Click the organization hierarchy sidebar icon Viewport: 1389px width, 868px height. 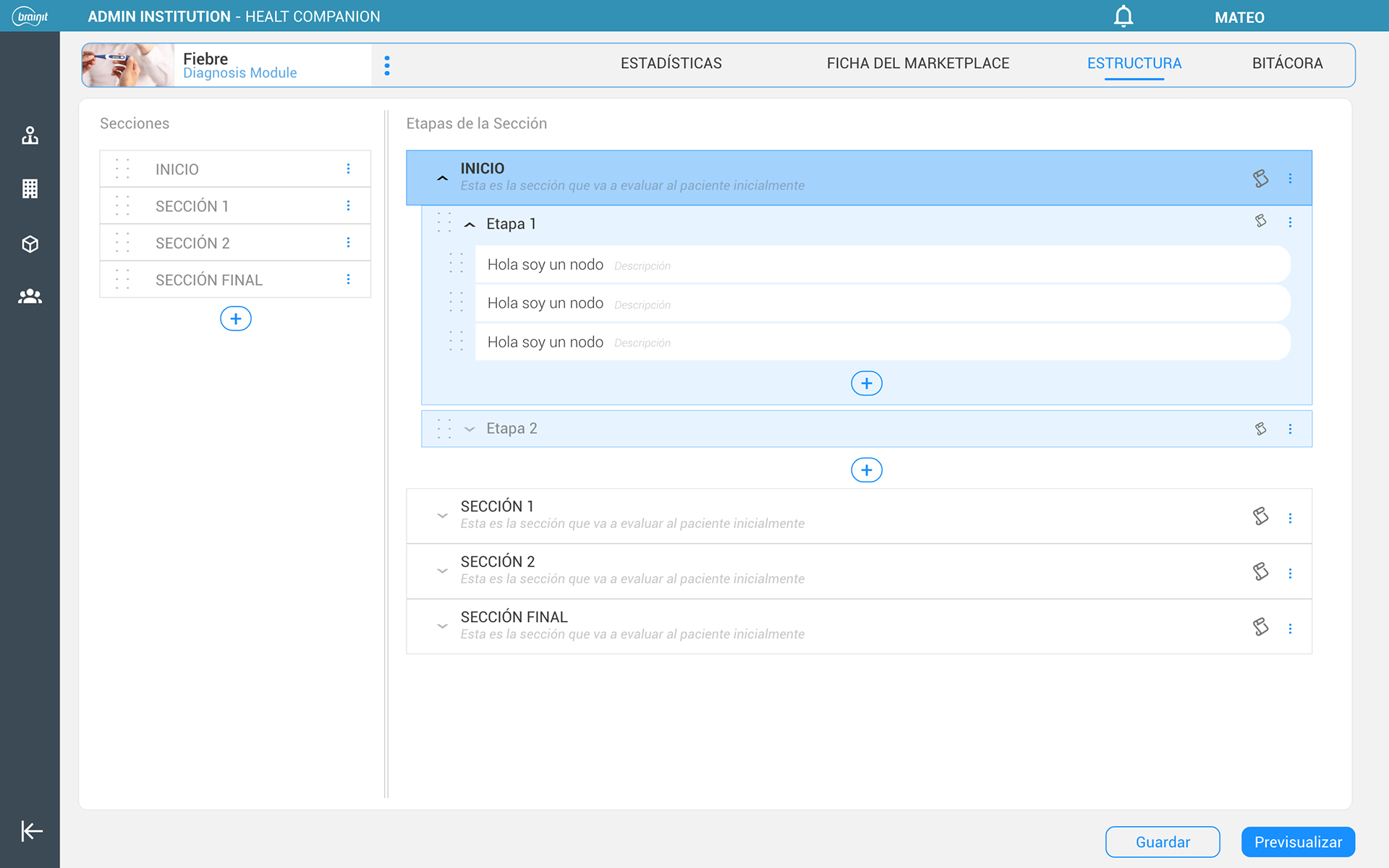30,135
